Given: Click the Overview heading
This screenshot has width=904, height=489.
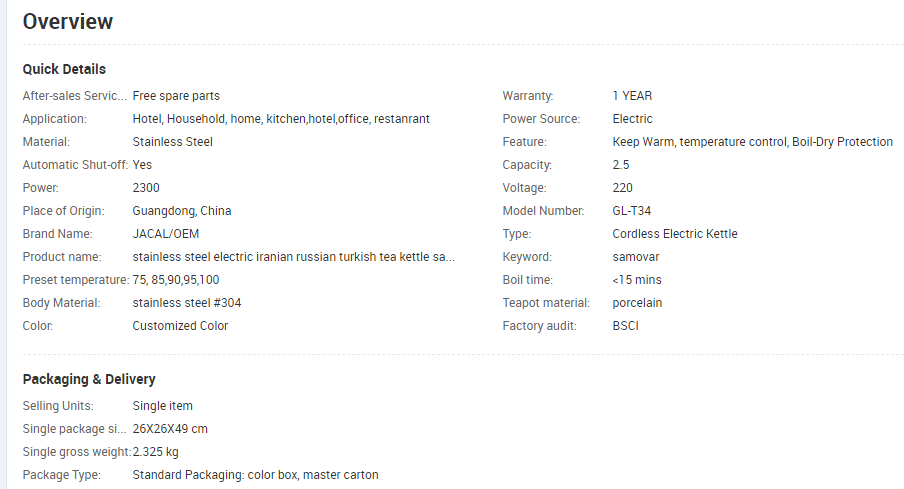Looking at the screenshot, I should click(67, 22).
